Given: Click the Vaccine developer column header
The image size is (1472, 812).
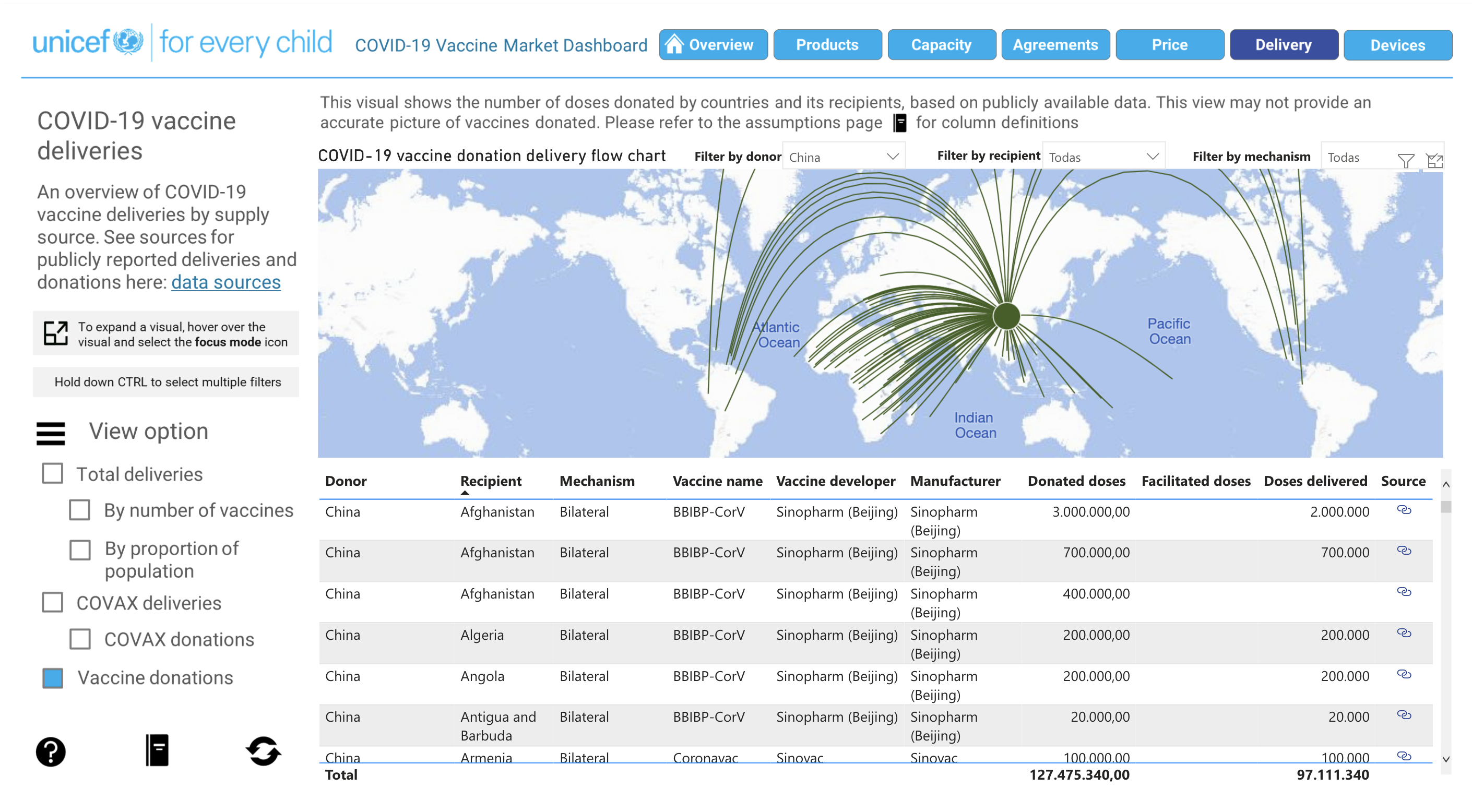Looking at the screenshot, I should click(835, 481).
